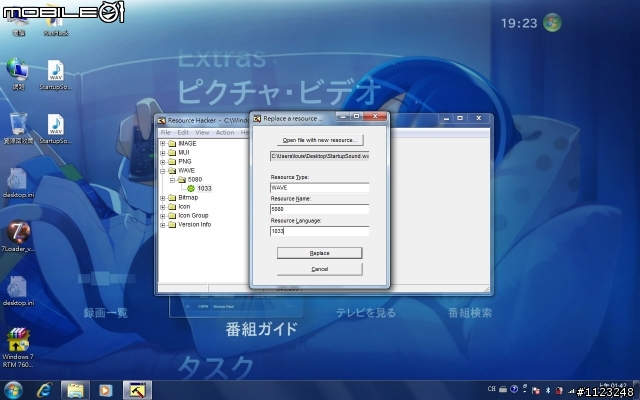
Task: Click the Media Center gadget logo beside 19:23
Action: click(x=552, y=22)
